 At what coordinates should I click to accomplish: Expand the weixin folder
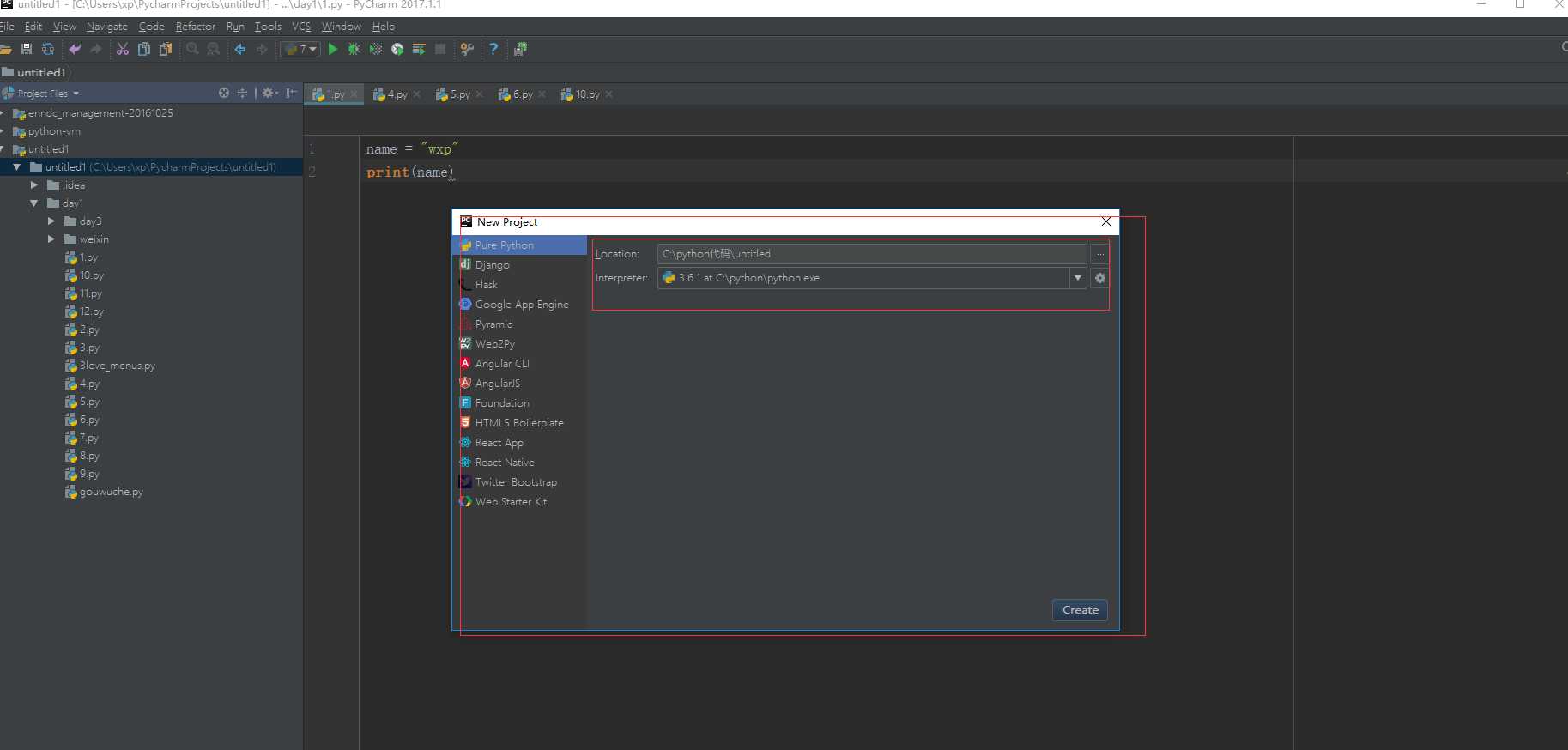[51, 239]
